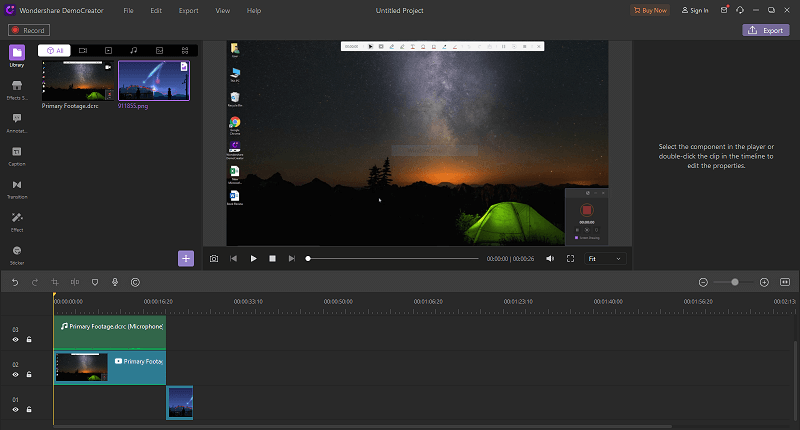Open the Effects Store panel
800x430 pixels.
[17, 90]
